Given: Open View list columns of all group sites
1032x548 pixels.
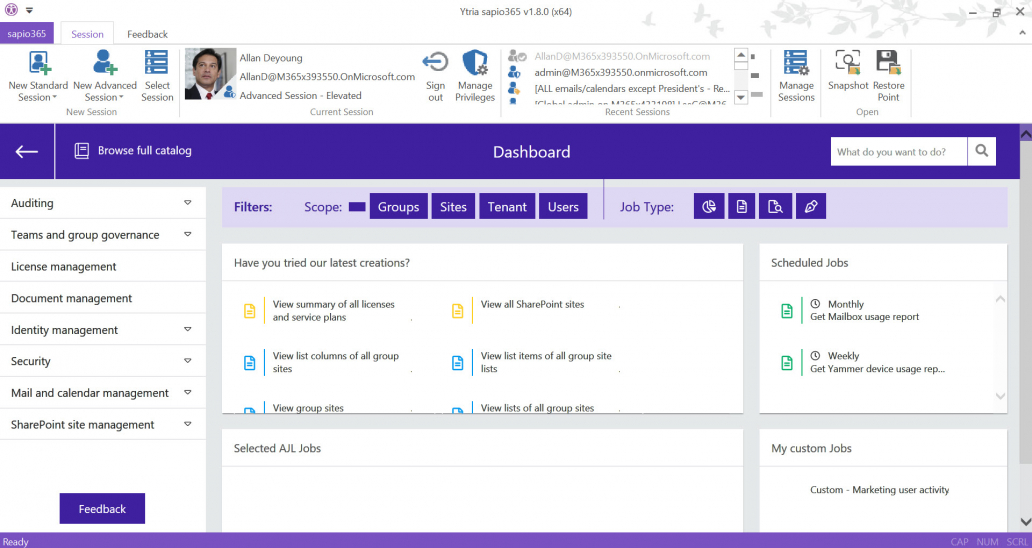Looking at the screenshot, I should 336,362.
